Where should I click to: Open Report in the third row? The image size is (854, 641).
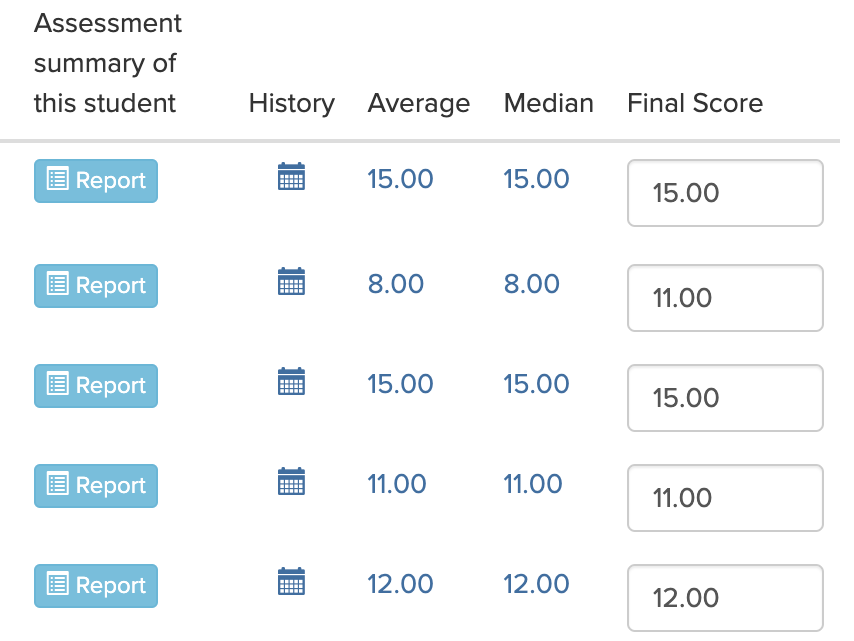click(x=96, y=386)
